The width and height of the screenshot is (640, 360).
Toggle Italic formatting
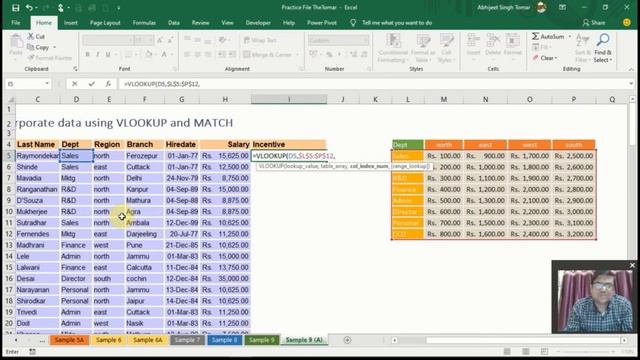point(98,54)
